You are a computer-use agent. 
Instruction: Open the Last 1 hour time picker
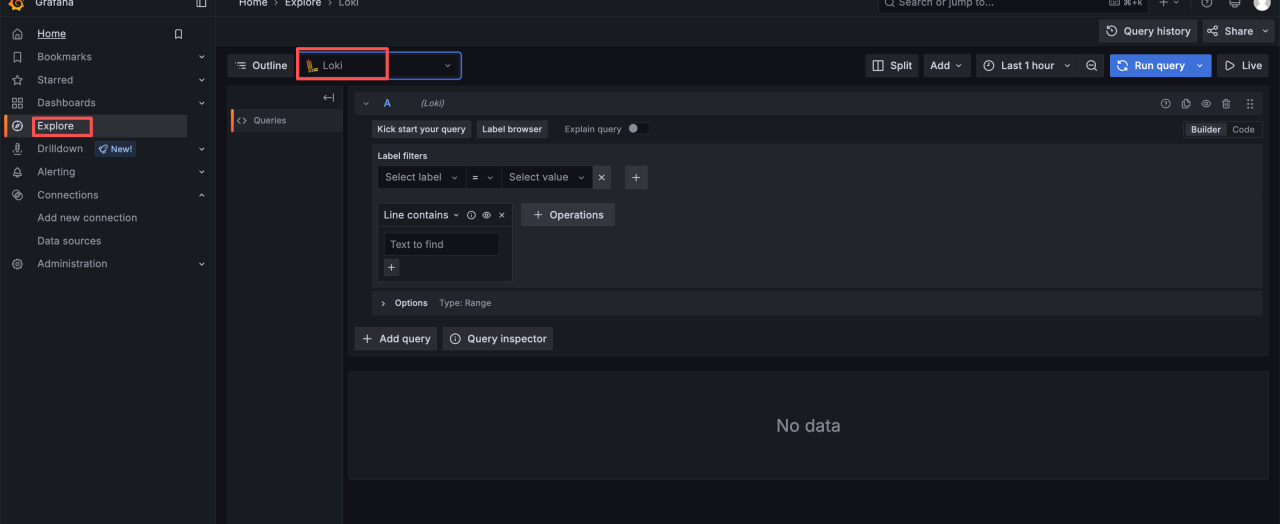coord(1026,66)
